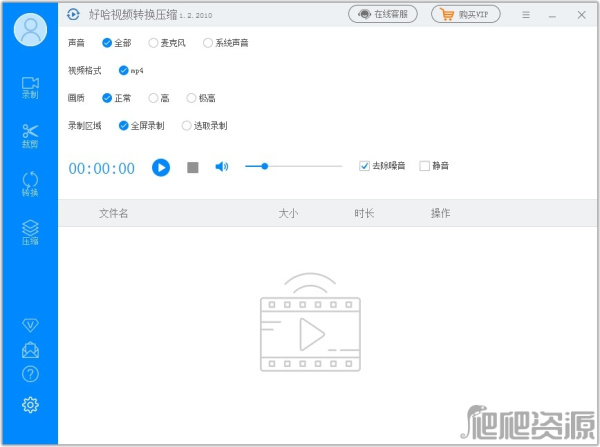Image resolution: width=600 pixels, height=447 pixels.
Task: Select 全部 for sound source
Action: click(117, 43)
